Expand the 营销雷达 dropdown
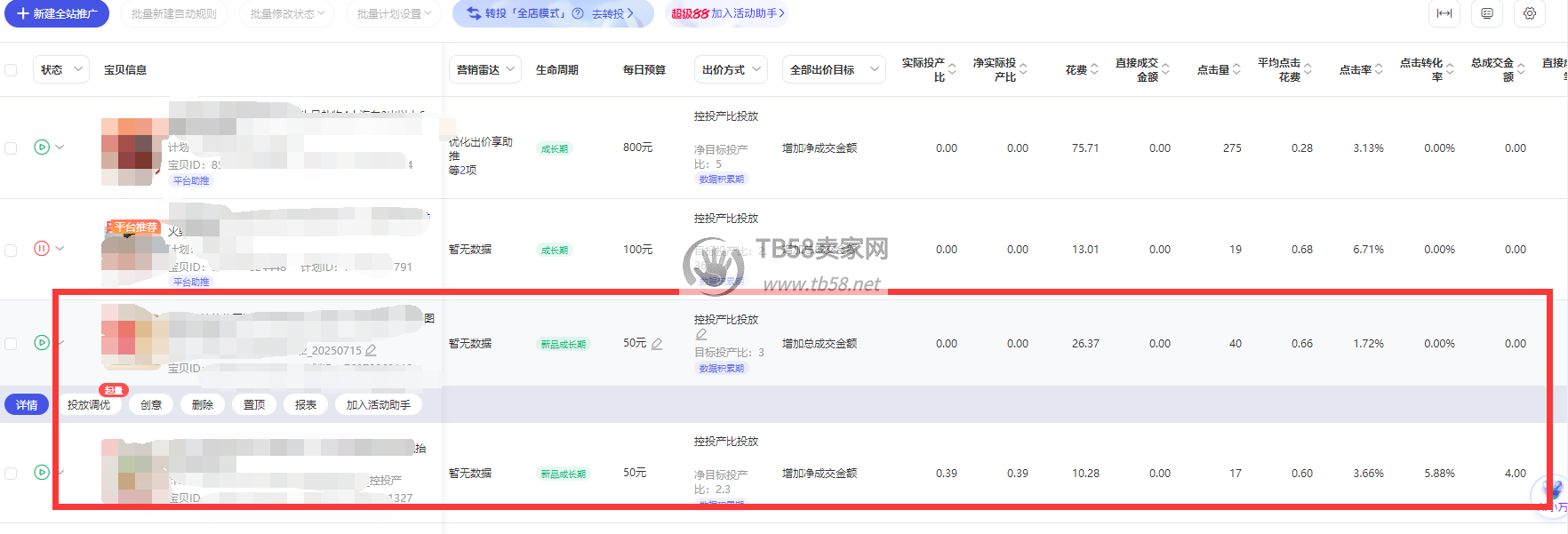 (x=485, y=69)
